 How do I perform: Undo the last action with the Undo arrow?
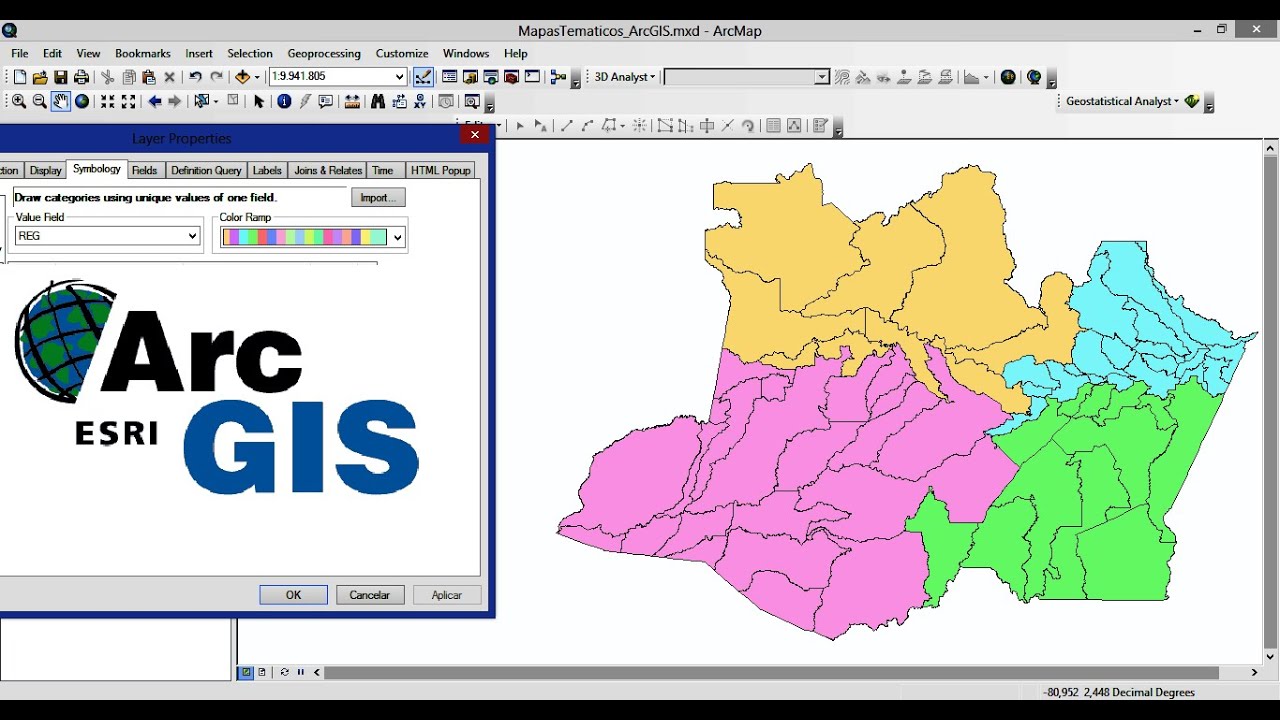coord(196,77)
